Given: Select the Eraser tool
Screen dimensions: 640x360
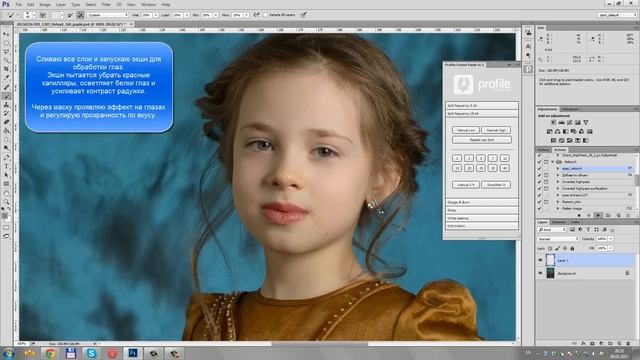Looking at the screenshot, I should tap(6, 122).
